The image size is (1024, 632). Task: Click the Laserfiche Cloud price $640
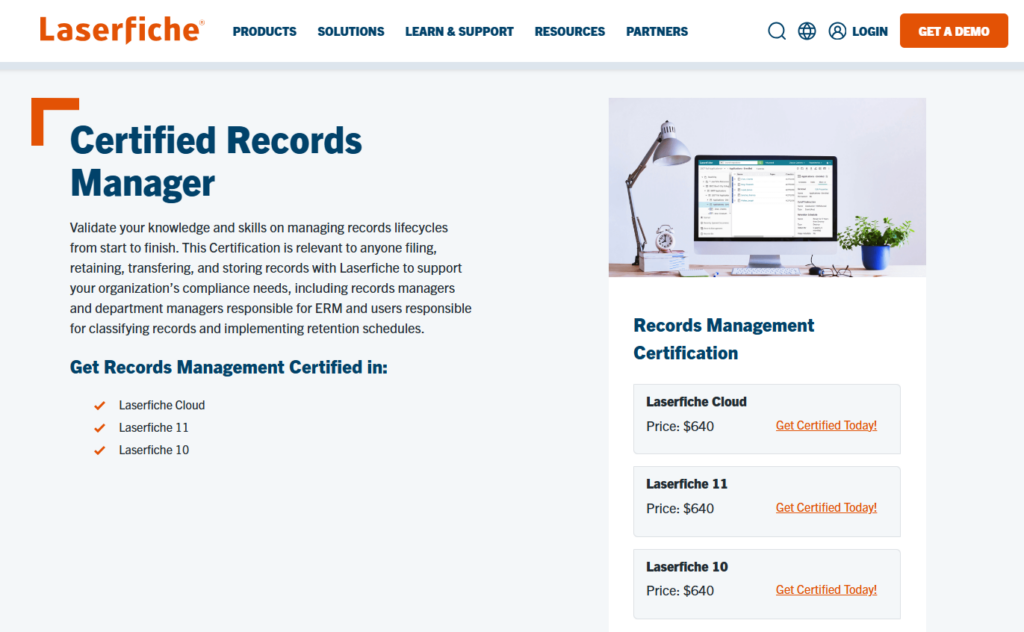click(x=680, y=426)
